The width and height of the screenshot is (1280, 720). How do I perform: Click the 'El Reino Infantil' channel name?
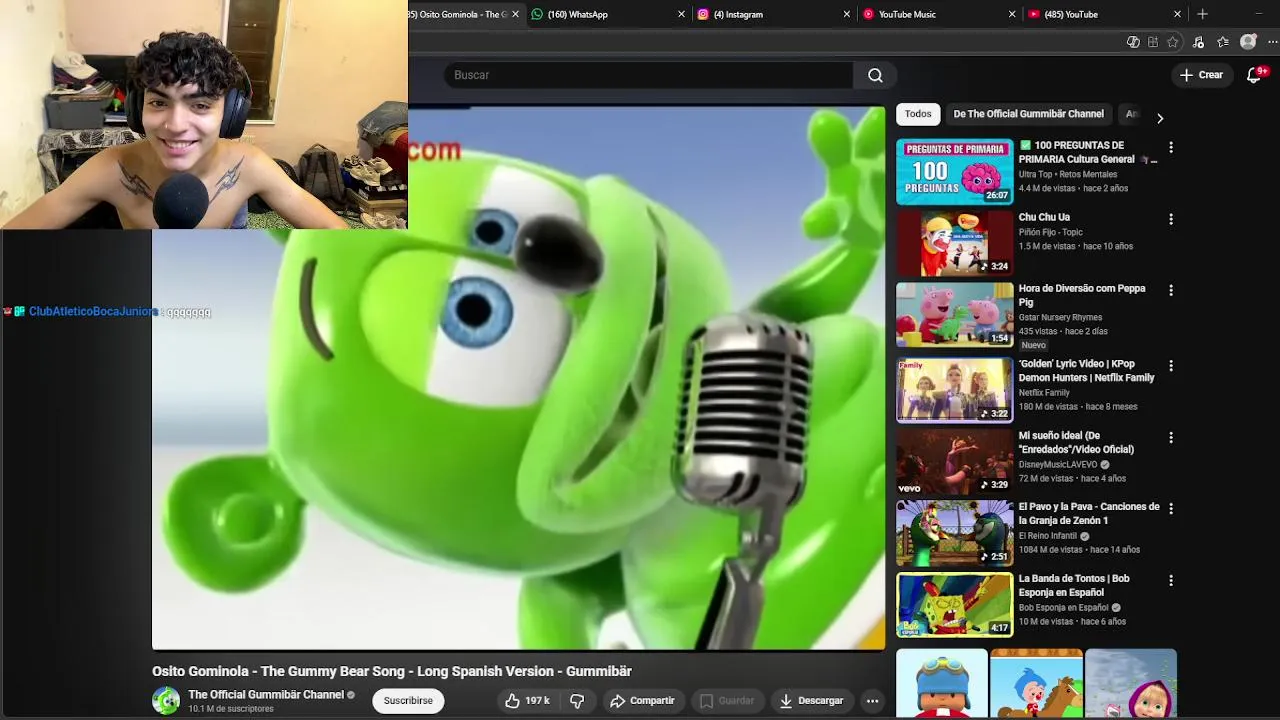click(x=1048, y=536)
